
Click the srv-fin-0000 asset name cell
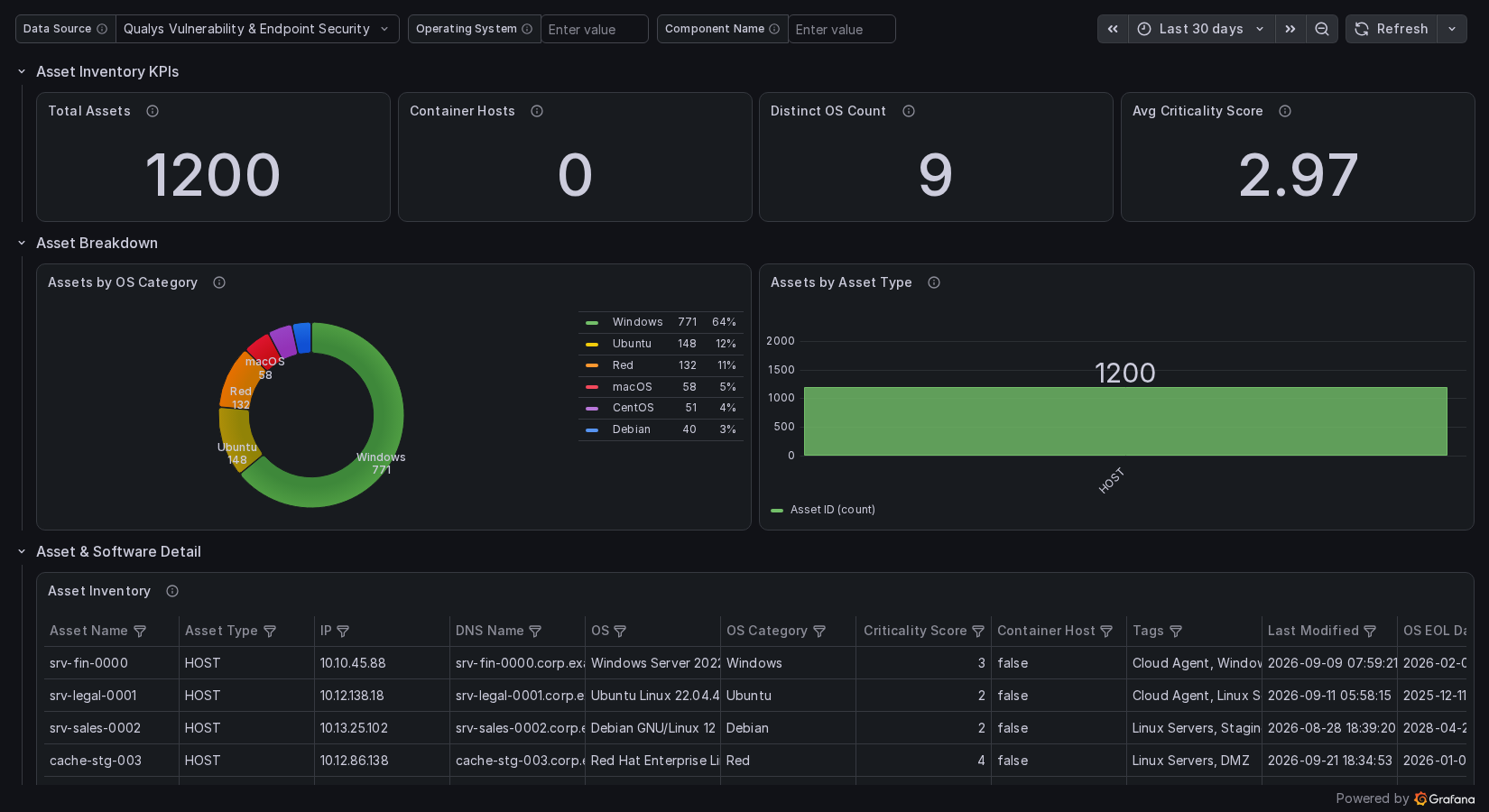111,663
